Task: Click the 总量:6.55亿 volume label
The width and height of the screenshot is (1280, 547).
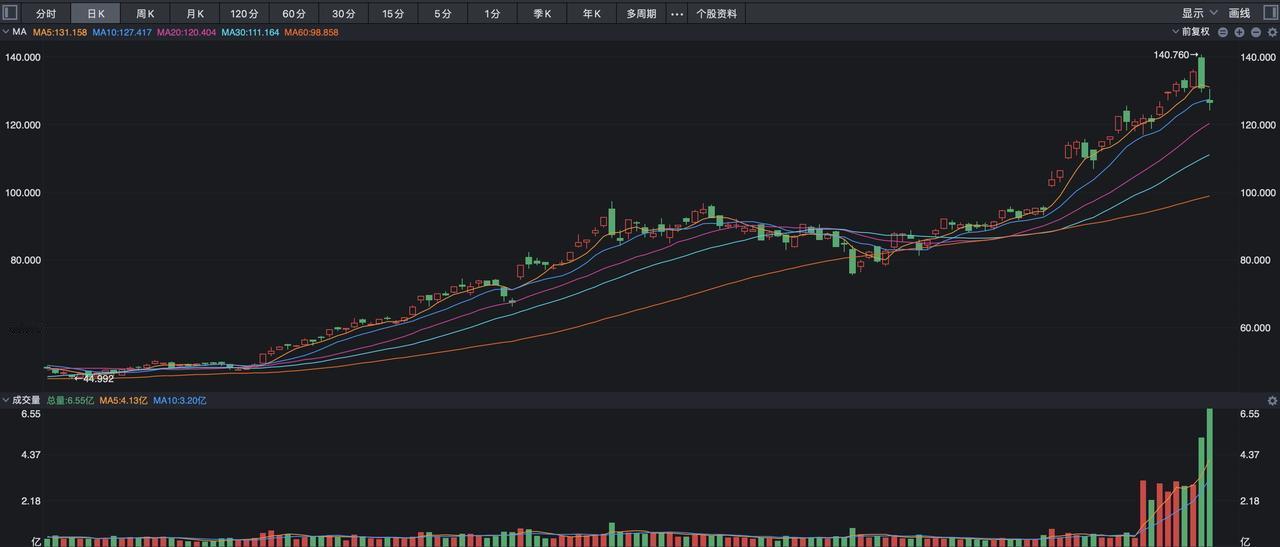Action: click(70, 401)
